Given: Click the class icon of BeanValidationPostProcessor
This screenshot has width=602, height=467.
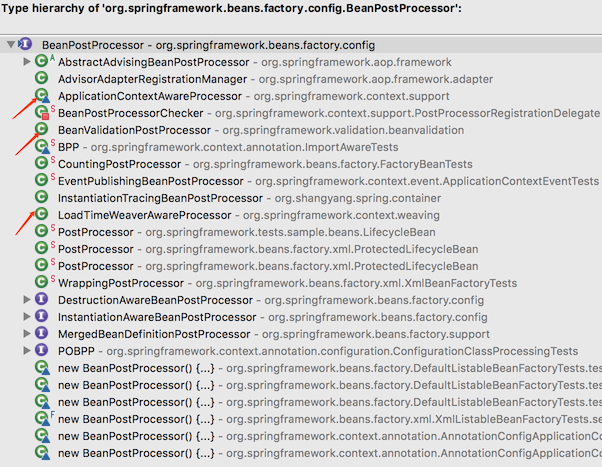Looking at the screenshot, I should (x=42, y=130).
